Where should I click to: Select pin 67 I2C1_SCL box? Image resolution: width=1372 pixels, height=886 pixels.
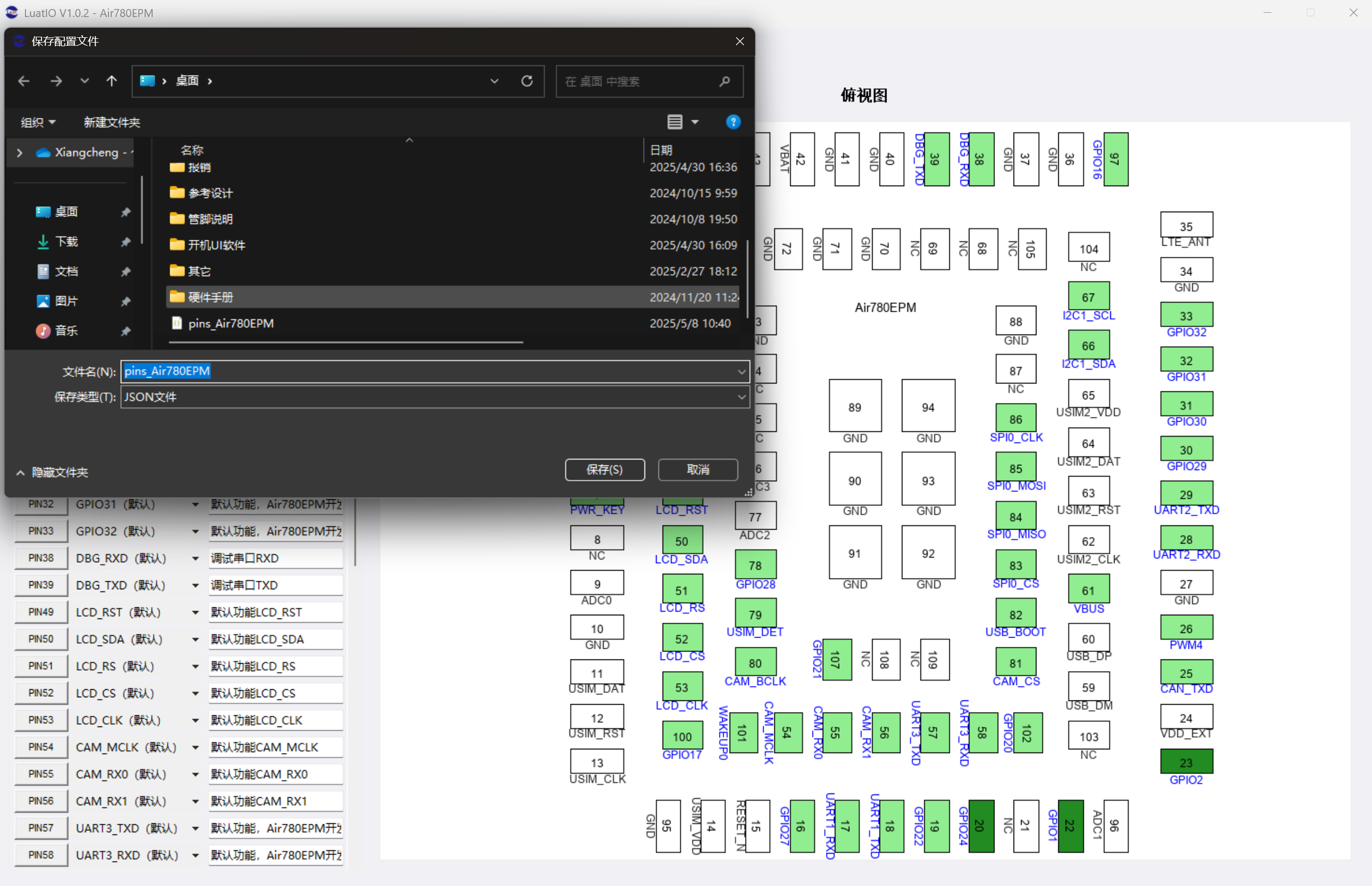pos(1088,296)
